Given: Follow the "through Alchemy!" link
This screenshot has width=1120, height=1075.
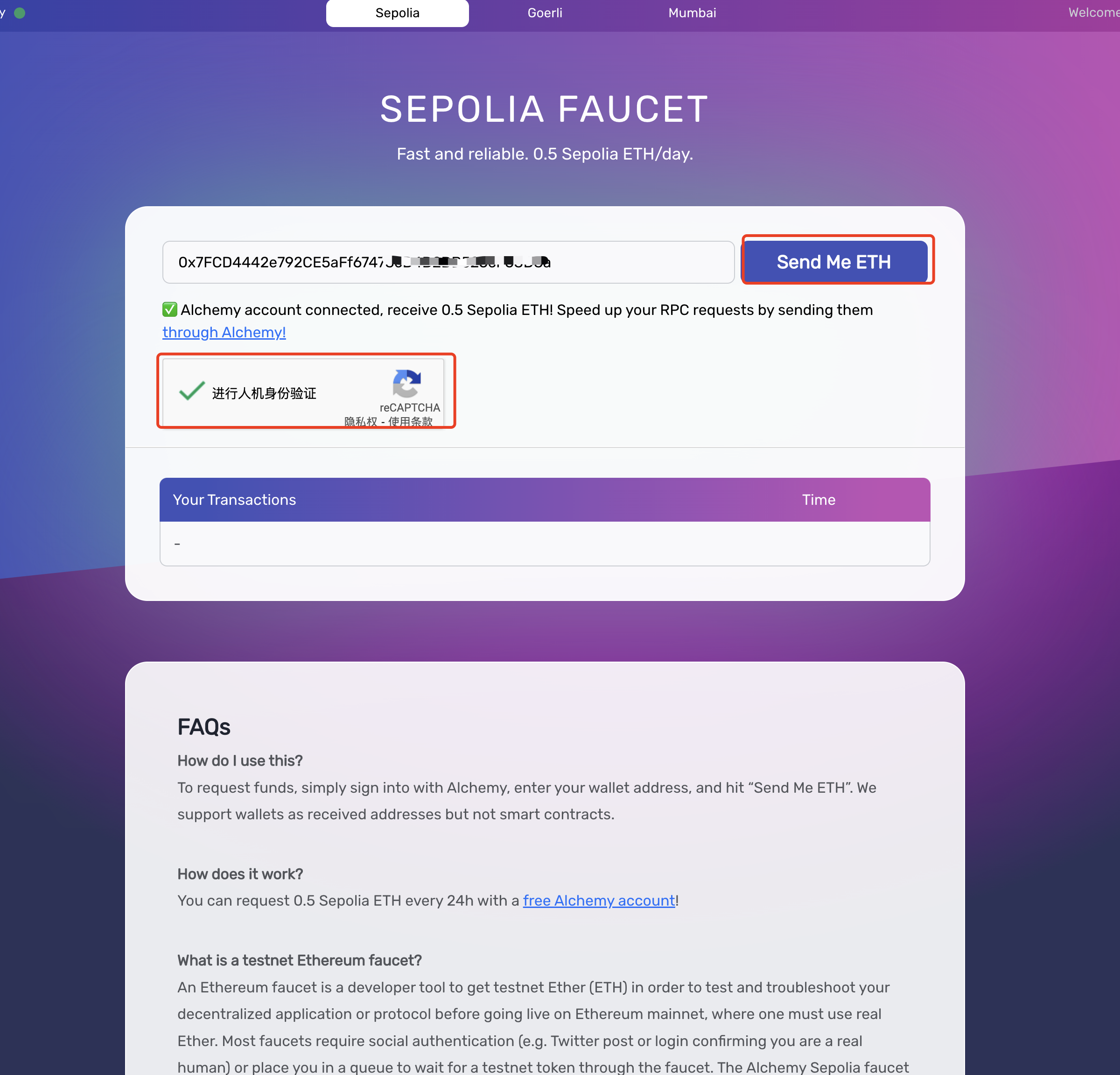Looking at the screenshot, I should (x=224, y=333).
